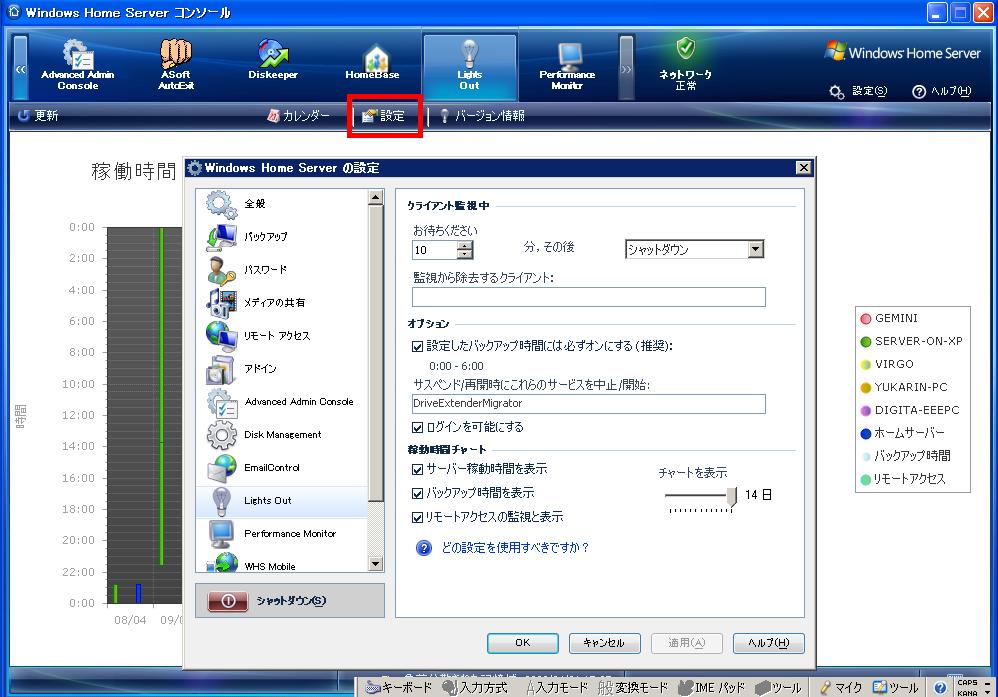Open IME パッド in language bar

712,687
